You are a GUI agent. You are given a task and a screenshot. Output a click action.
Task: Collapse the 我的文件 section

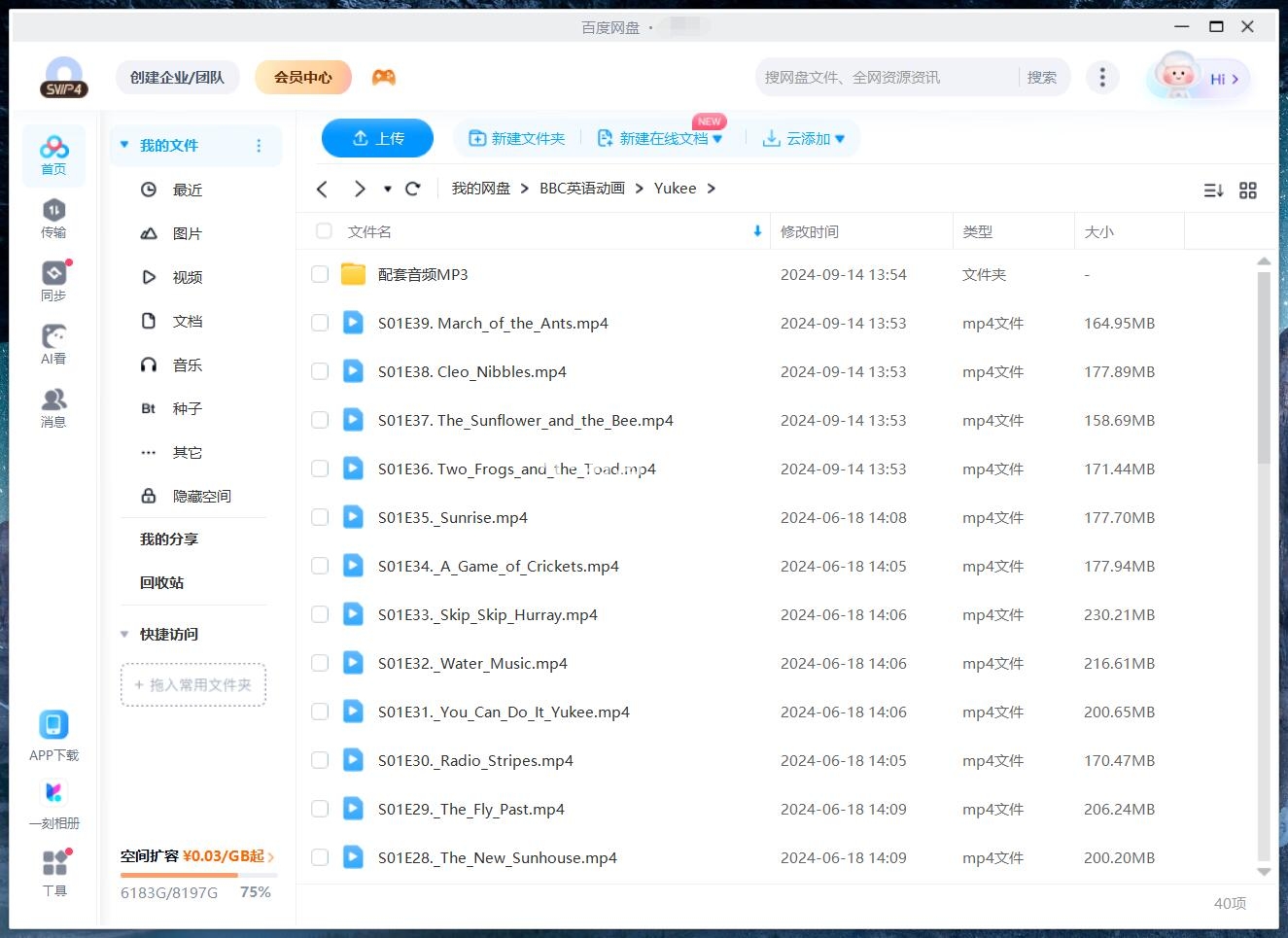pyautogui.click(x=123, y=144)
